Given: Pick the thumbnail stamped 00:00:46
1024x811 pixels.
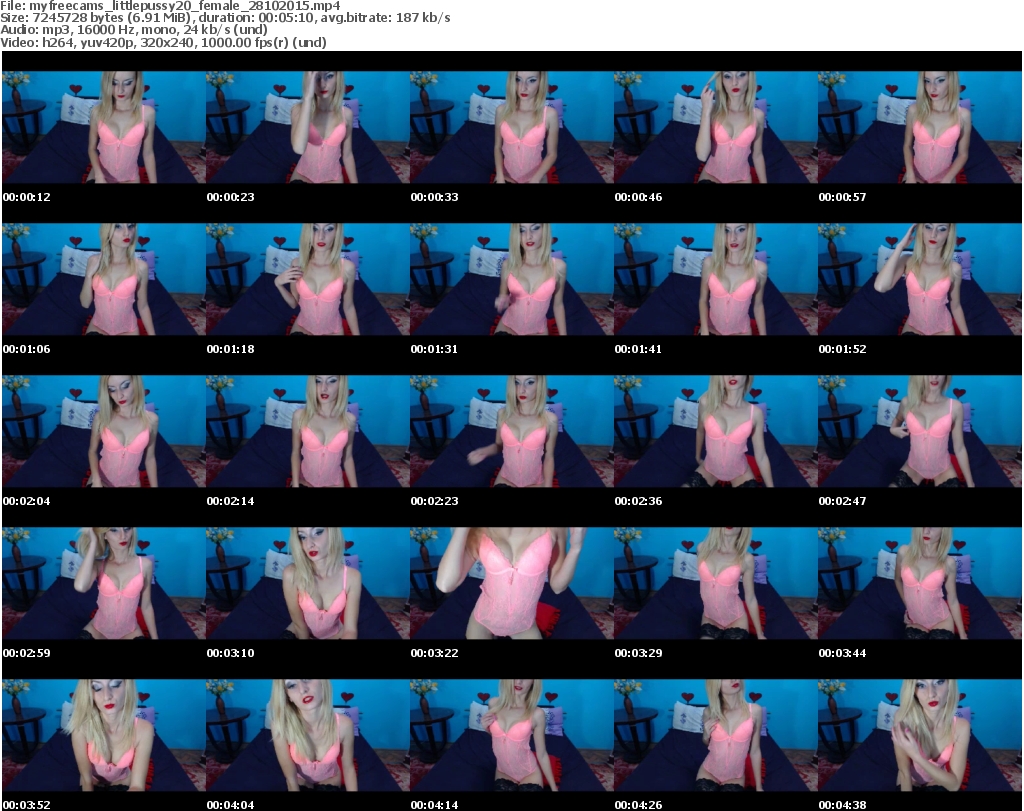Looking at the screenshot, I should (x=715, y=127).
